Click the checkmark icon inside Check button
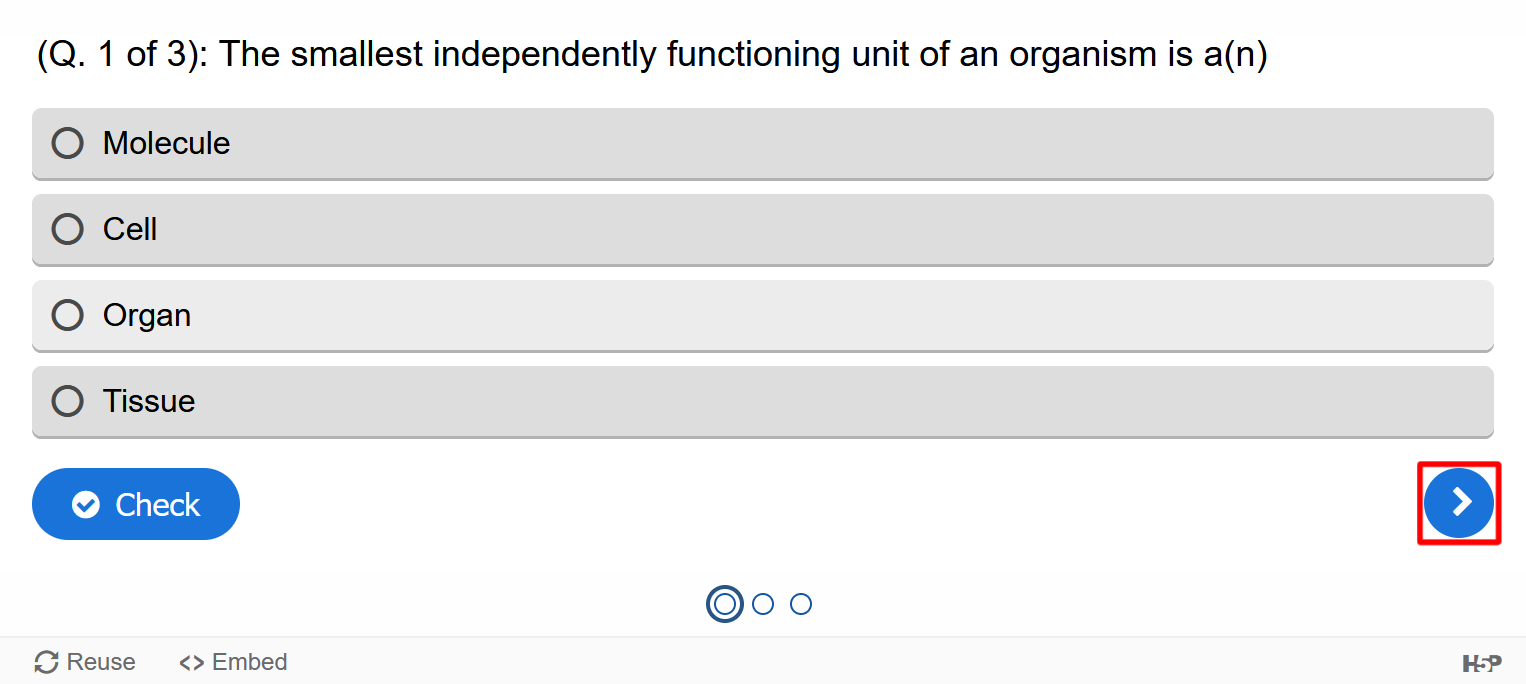This screenshot has height=684, width=1526. pyautogui.click(x=86, y=505)
